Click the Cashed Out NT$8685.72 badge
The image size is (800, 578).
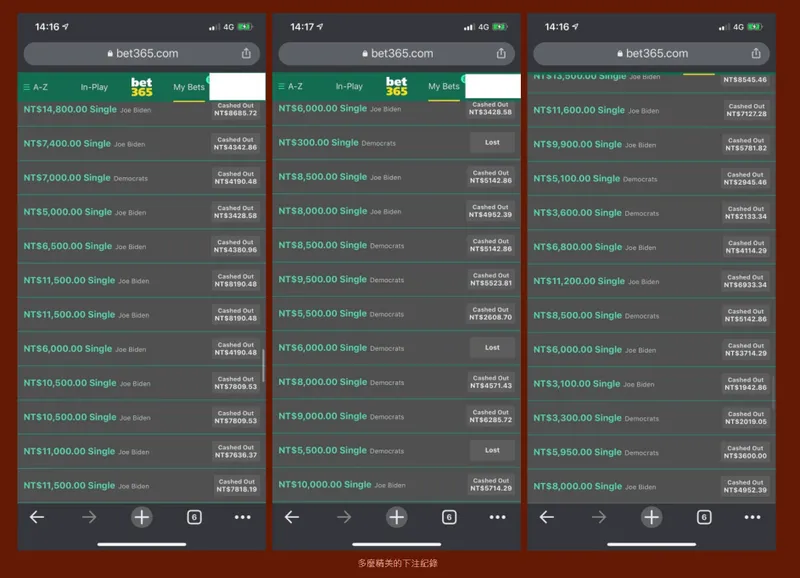click(236, 110)
